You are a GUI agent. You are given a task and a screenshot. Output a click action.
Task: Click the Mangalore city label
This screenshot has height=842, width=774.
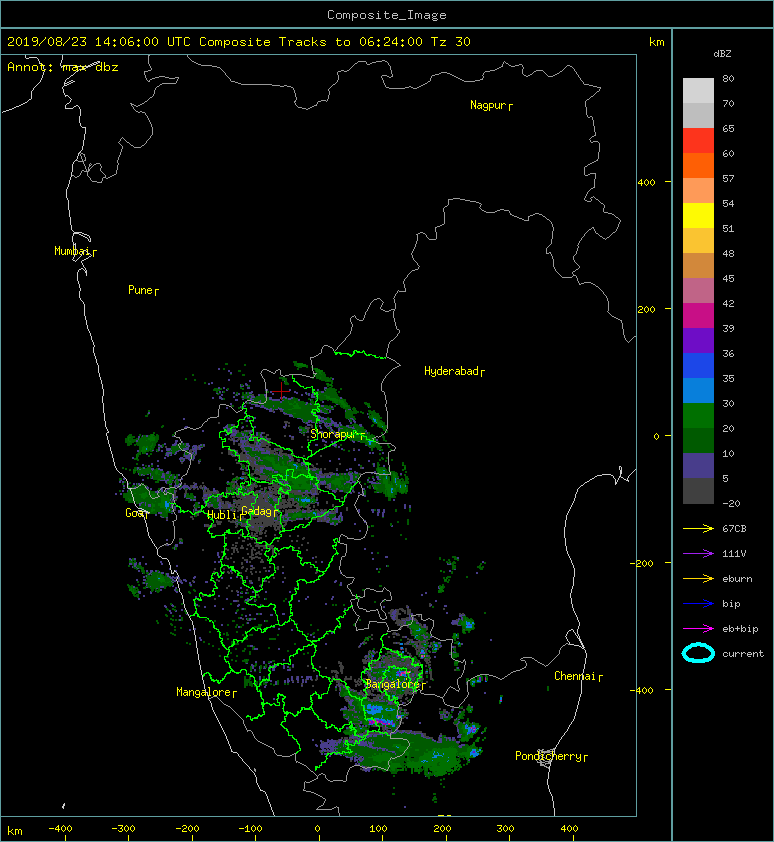203,692
